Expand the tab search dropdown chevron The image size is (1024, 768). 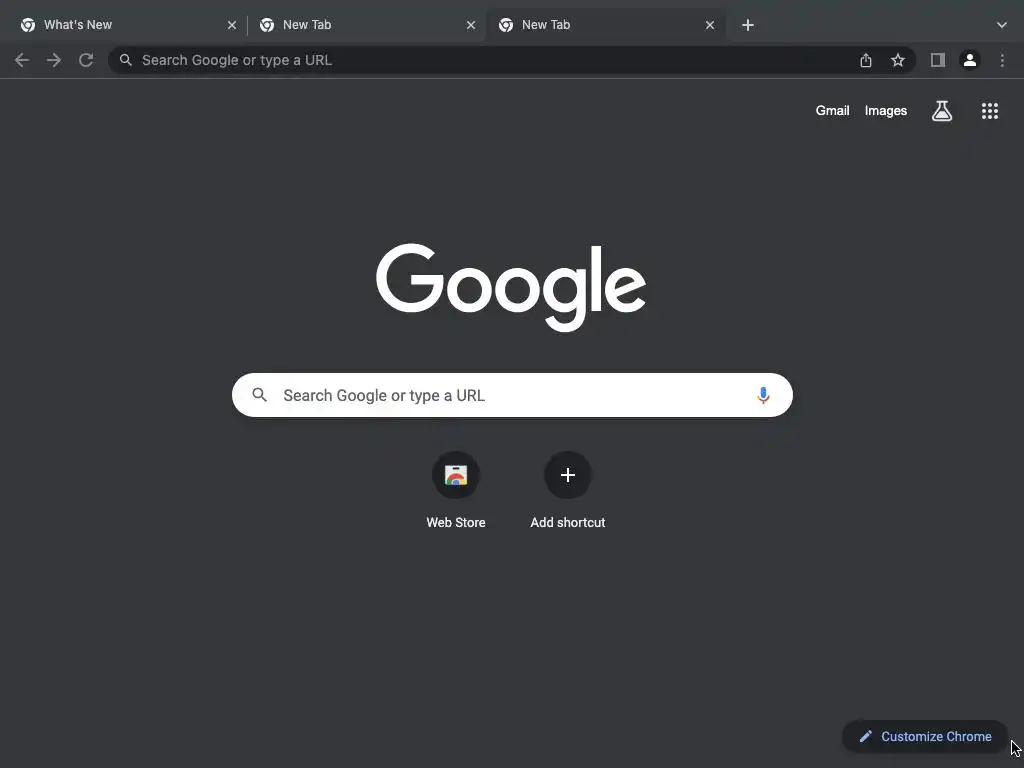(x=1001, y=25)
